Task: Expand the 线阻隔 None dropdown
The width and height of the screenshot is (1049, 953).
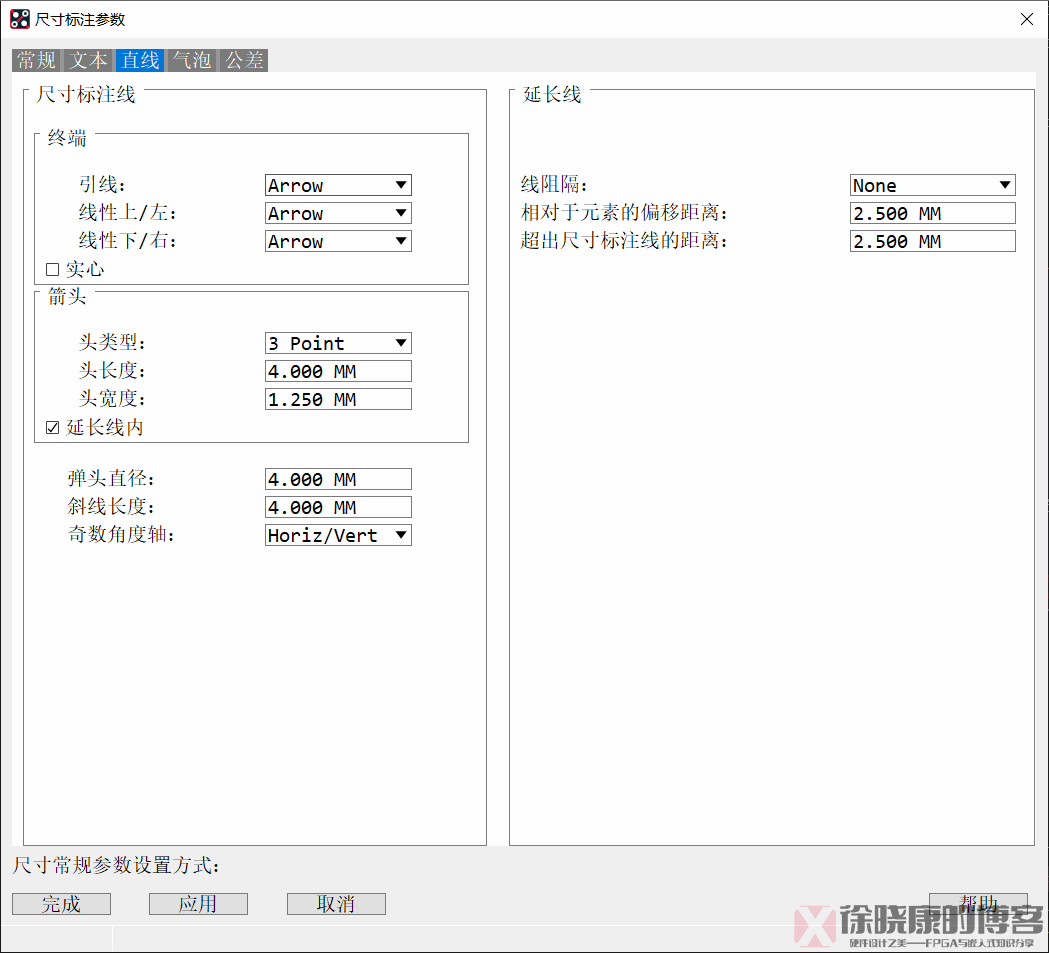Action: coord(932,185)
